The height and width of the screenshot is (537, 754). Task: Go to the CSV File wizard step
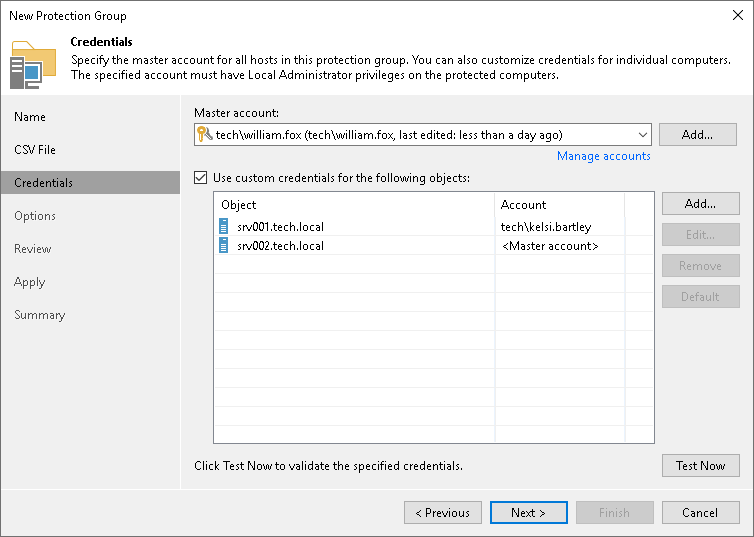[35, 150]
